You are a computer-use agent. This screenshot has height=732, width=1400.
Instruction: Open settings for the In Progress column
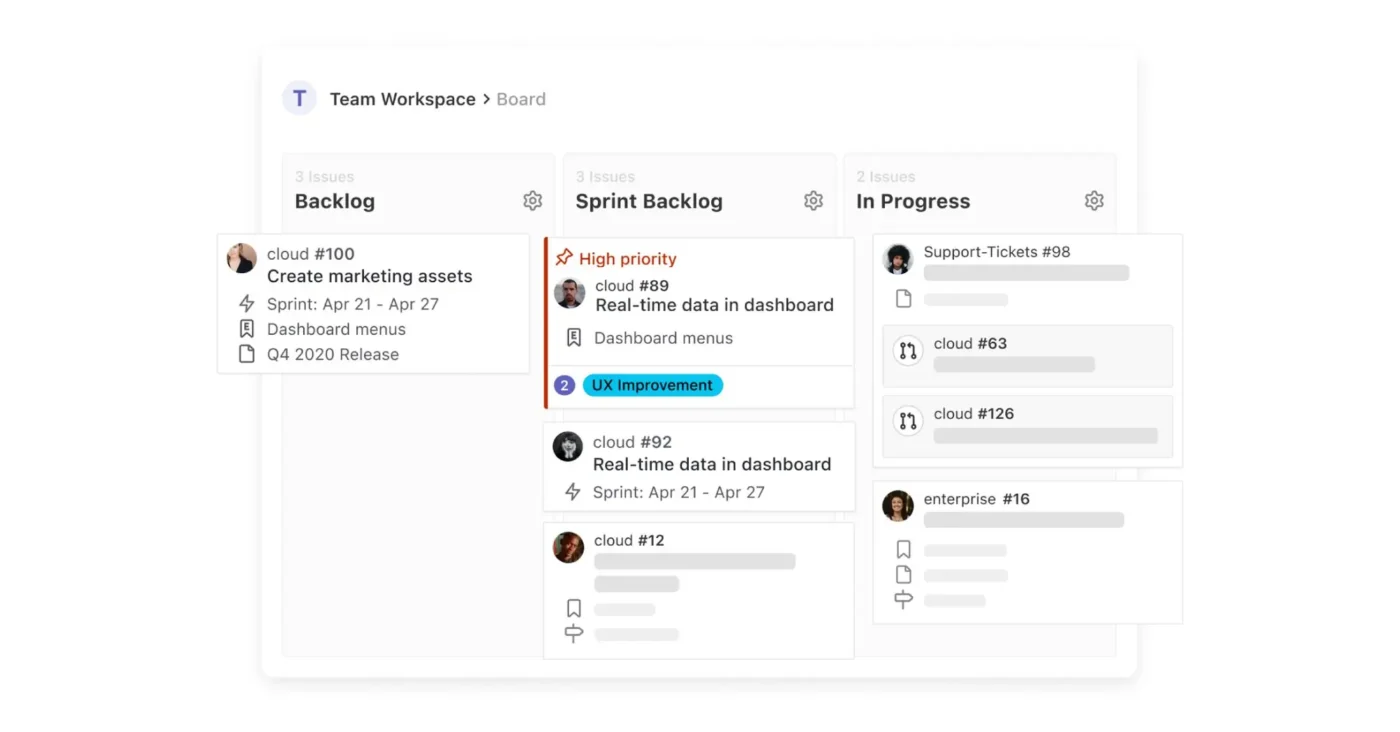point(1094,200)
